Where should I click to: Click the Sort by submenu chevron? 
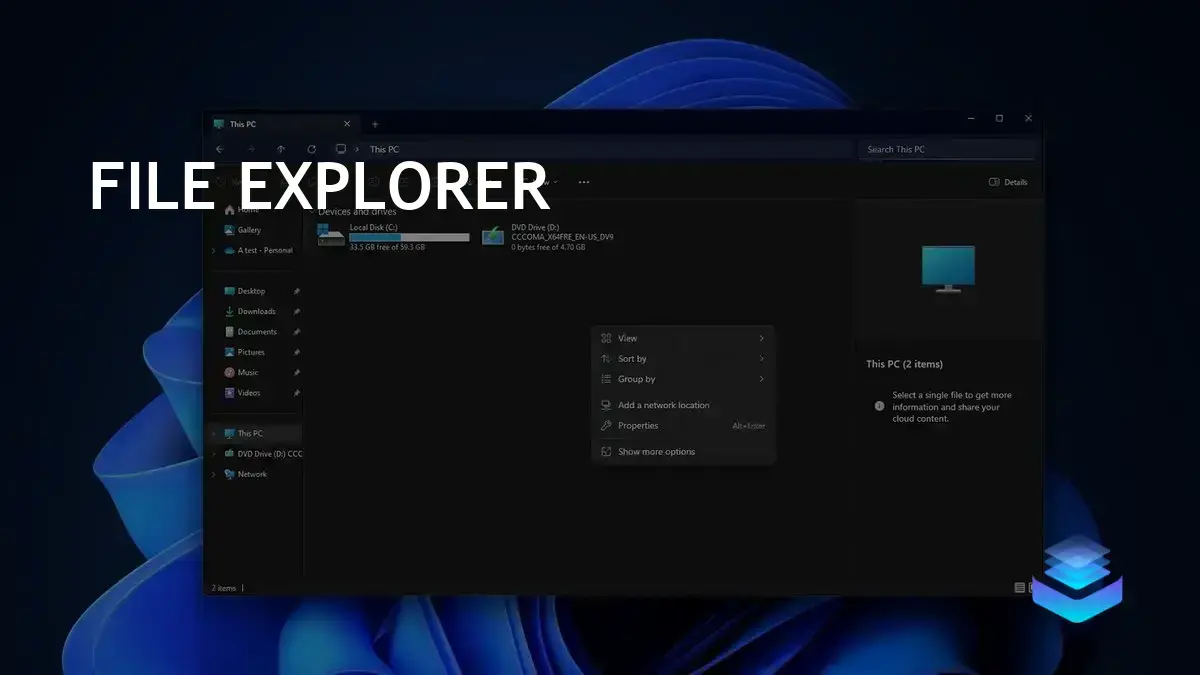pos(762,359)
